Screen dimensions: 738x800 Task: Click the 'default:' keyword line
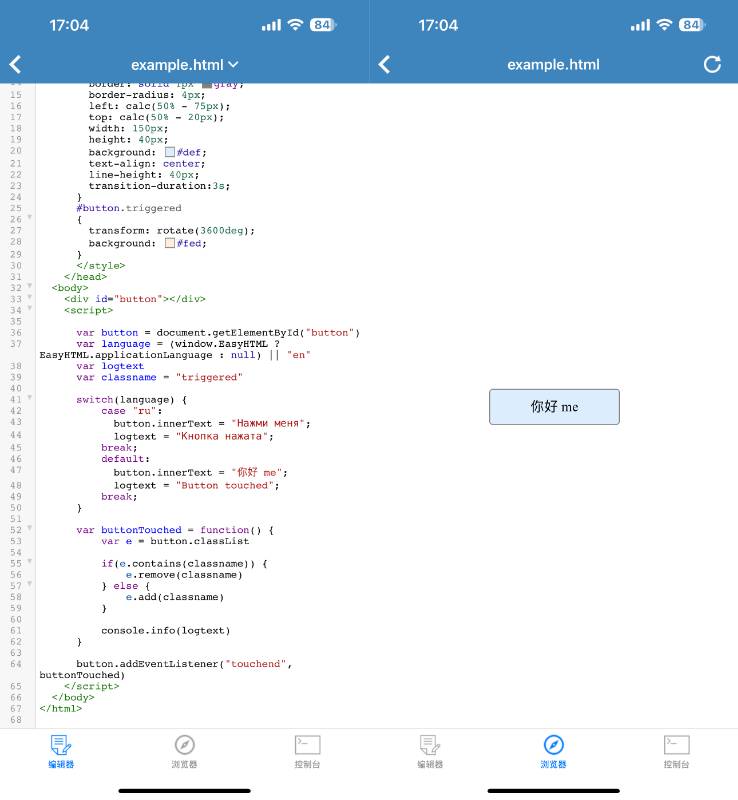pos(126,459)
